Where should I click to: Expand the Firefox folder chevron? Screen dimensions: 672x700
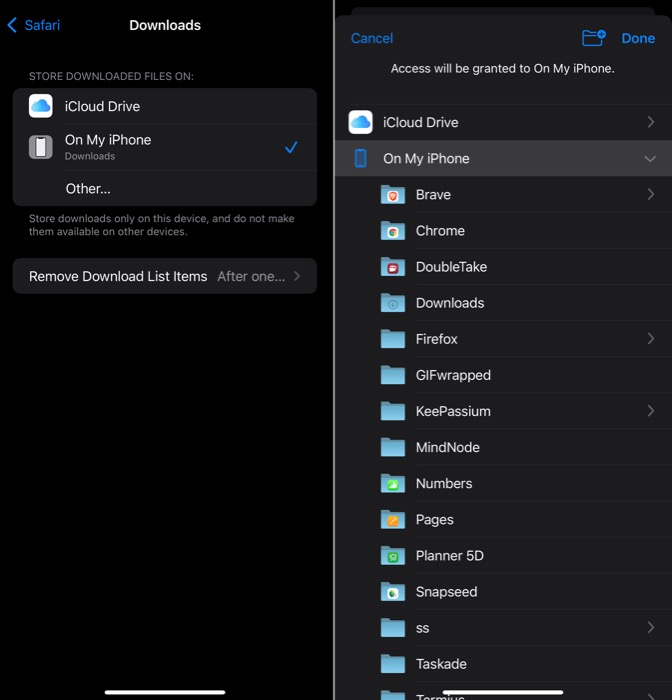coord(651,339)
